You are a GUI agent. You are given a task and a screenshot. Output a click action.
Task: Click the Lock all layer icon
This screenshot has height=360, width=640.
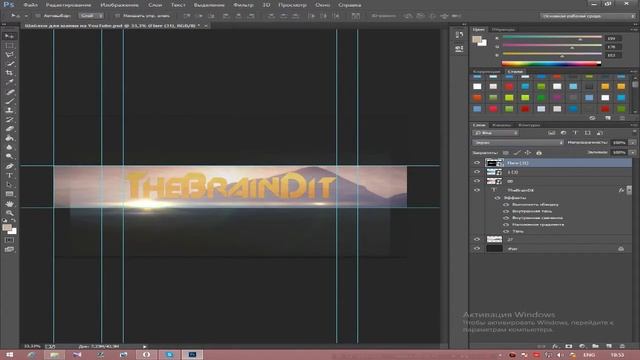[539, 153]
